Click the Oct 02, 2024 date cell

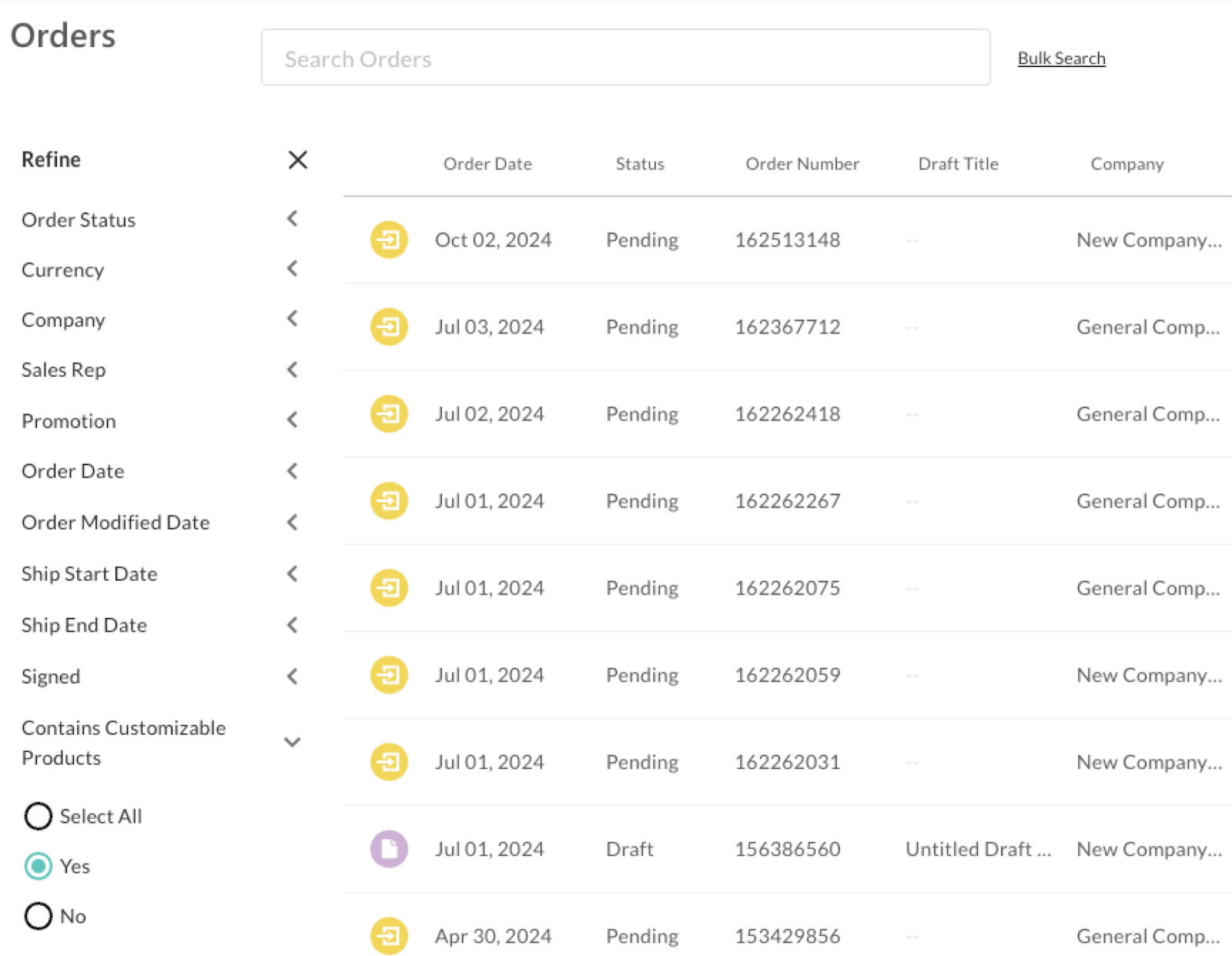pos(494,240)
